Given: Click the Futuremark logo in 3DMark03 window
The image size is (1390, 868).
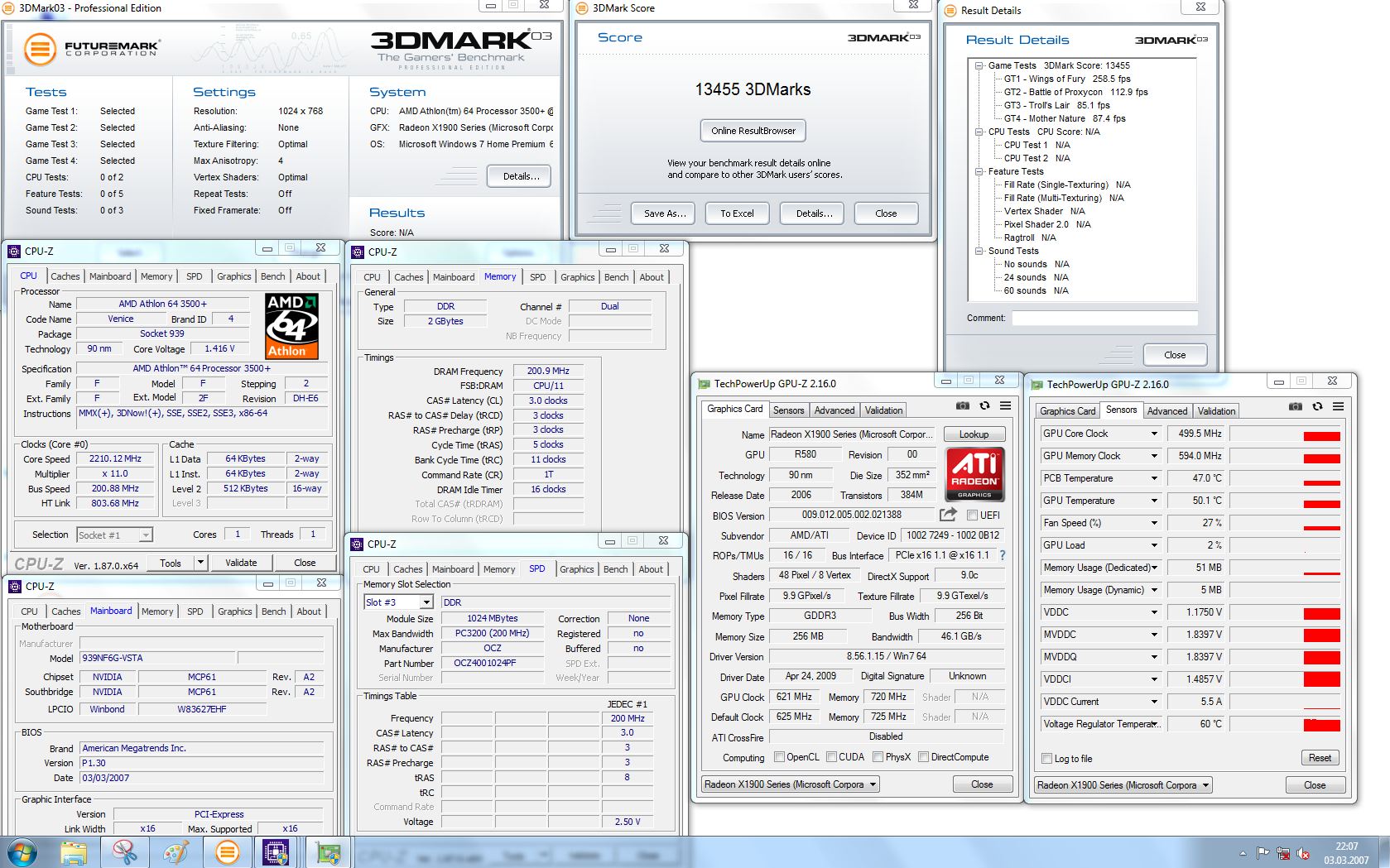Looking at the screenshot, I should [91, 49].
